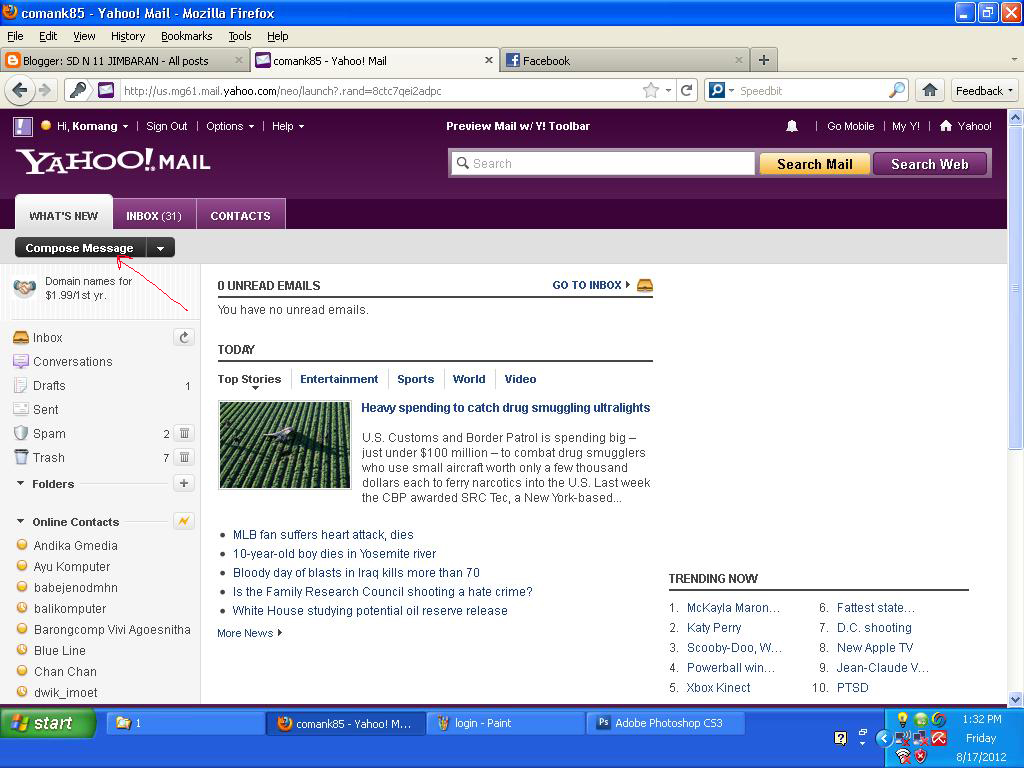This screenshot has height=768, width=1024.
Task: Follow the GO TO INBOX link
Action: click(x=586, y=285)
